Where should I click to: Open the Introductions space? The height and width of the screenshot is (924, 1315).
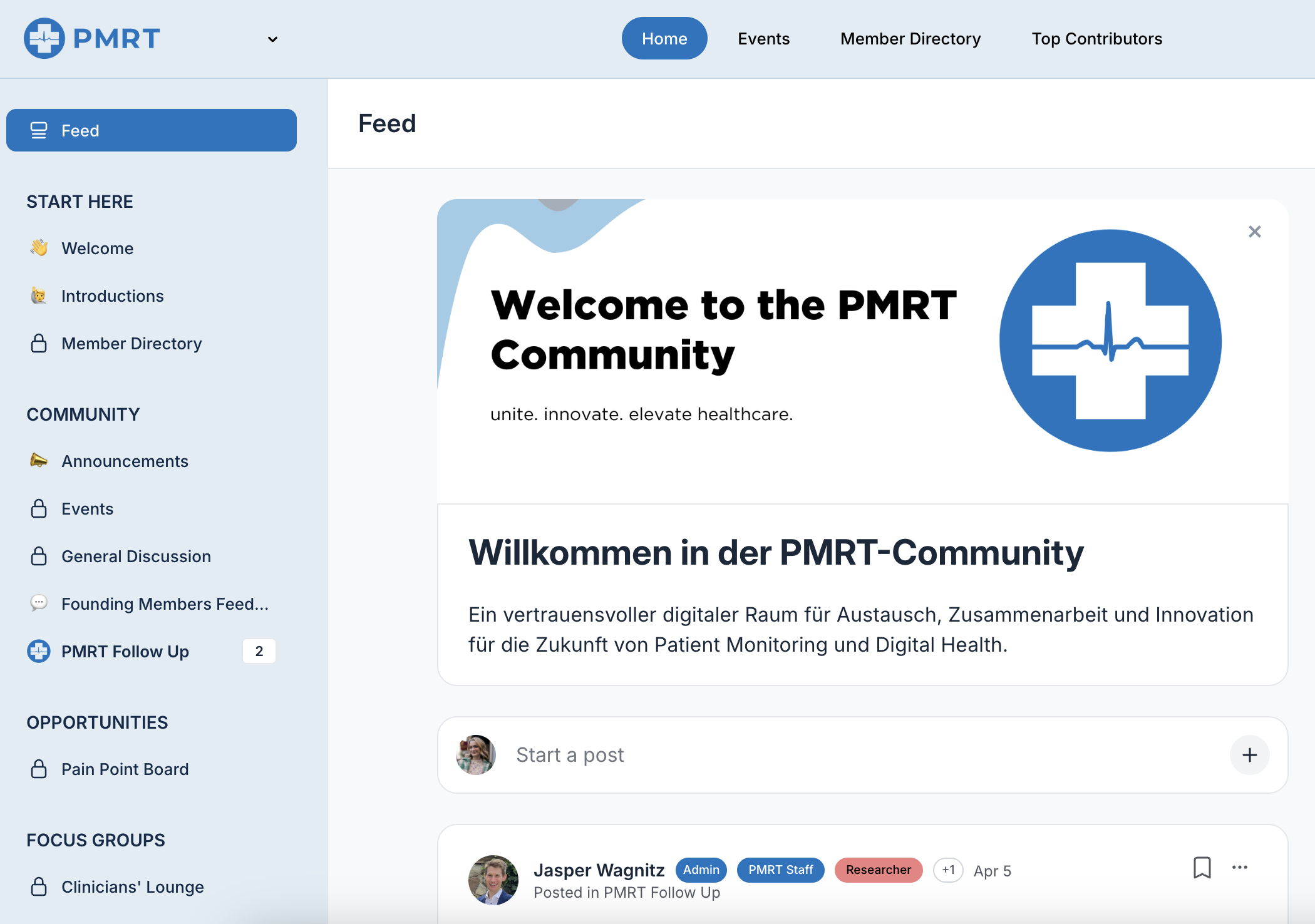tap(113, 295)
